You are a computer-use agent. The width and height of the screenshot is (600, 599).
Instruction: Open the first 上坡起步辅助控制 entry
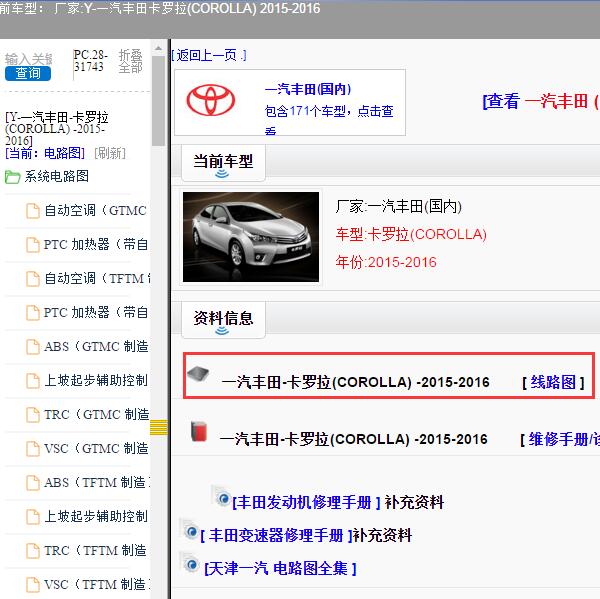pyautogui.click(x=96, y=380)
